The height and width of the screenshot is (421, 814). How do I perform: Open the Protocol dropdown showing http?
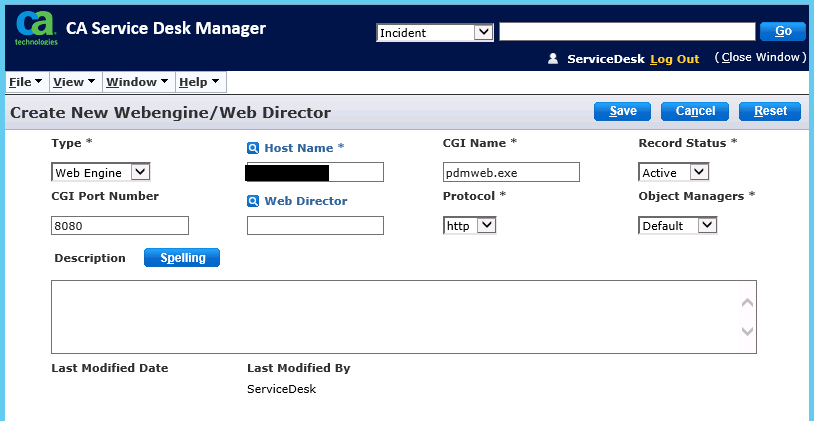point(470,226)
